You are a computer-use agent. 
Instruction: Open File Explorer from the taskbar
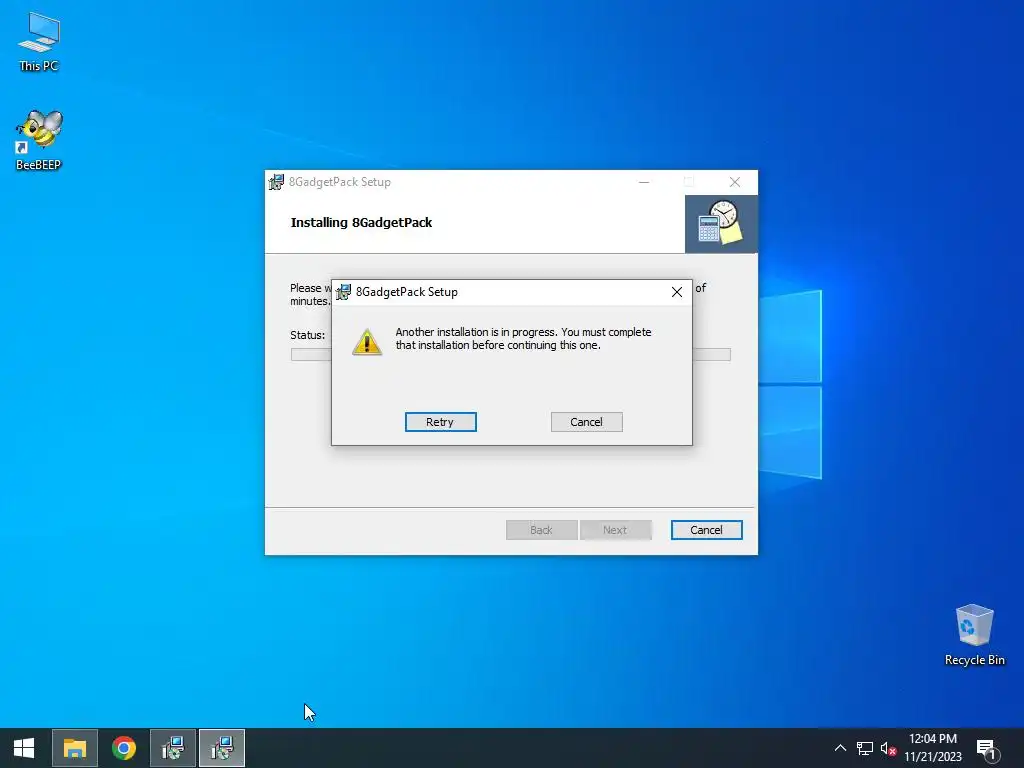click(x=74, y=748)
